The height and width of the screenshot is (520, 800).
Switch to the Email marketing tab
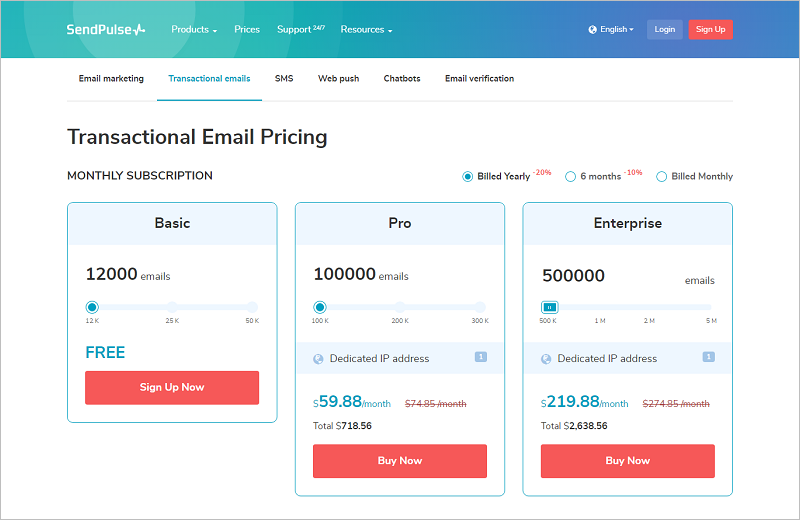pos(111,79)
